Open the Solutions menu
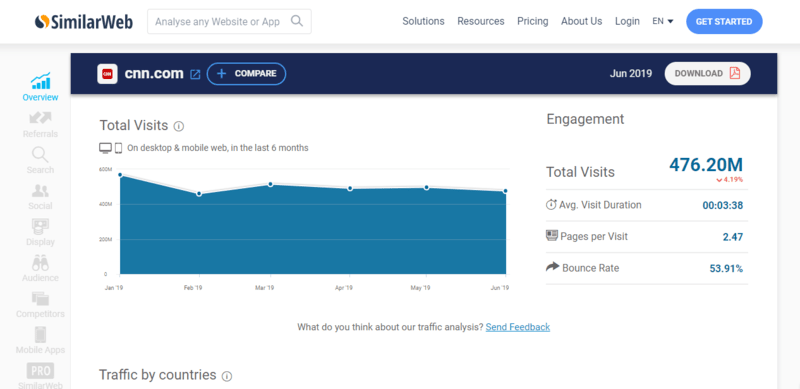The image size is (800, 389). pyautogui.click(x=423, y=21)
